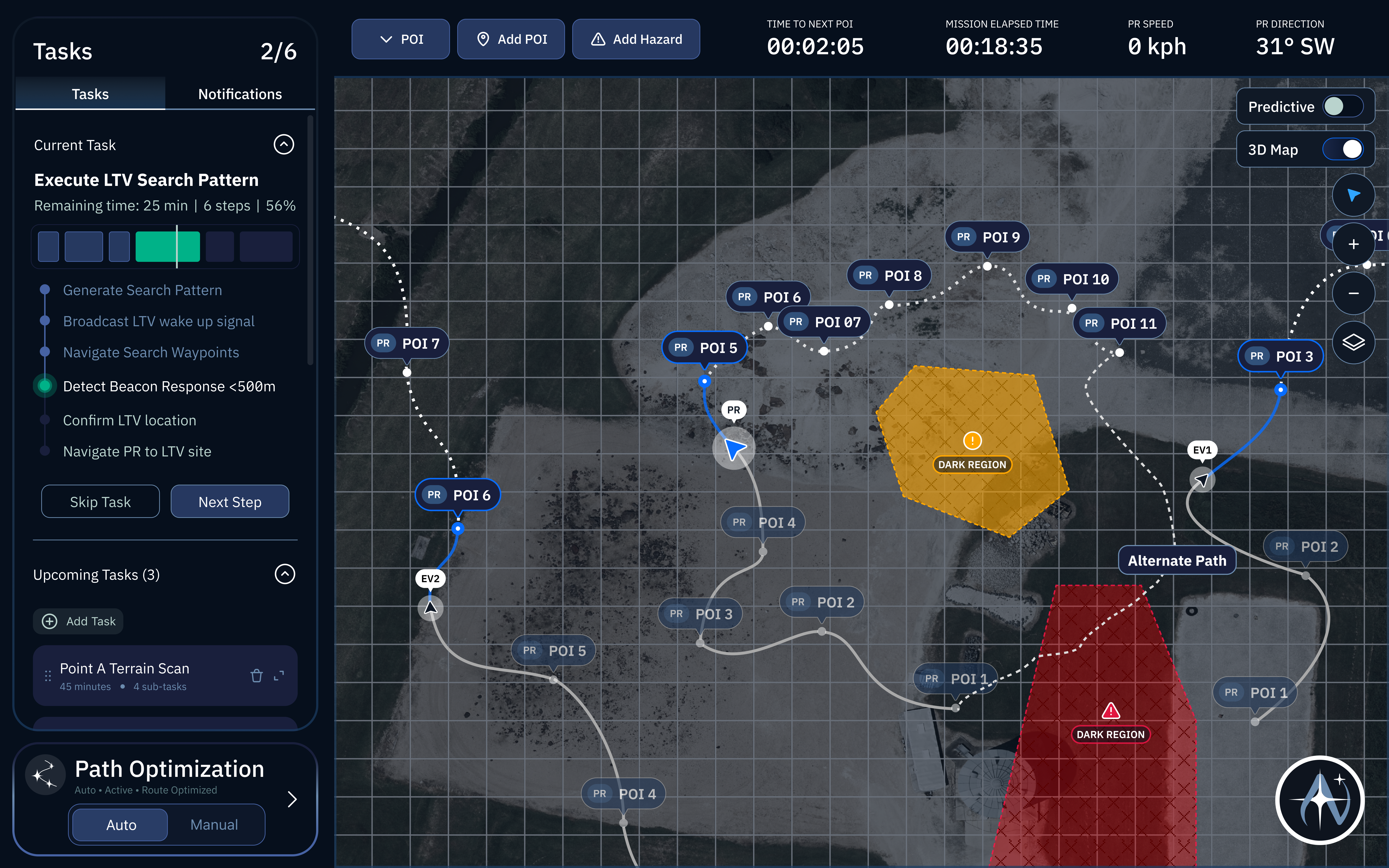Click the Skip Task button
The width and height of the screenshot is (1389, 868).
[x=100, y=502]
